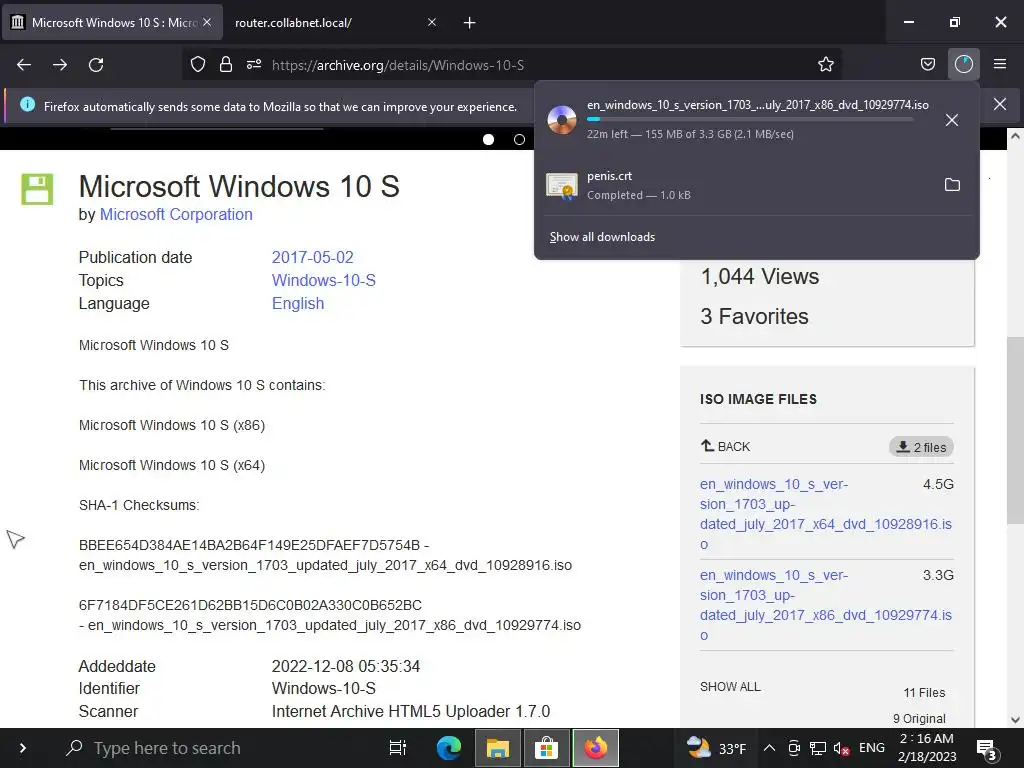The width and height of the screenshot is (1024, 768).
Task: Expand SHOW ALL files
Action: point(730,687)
